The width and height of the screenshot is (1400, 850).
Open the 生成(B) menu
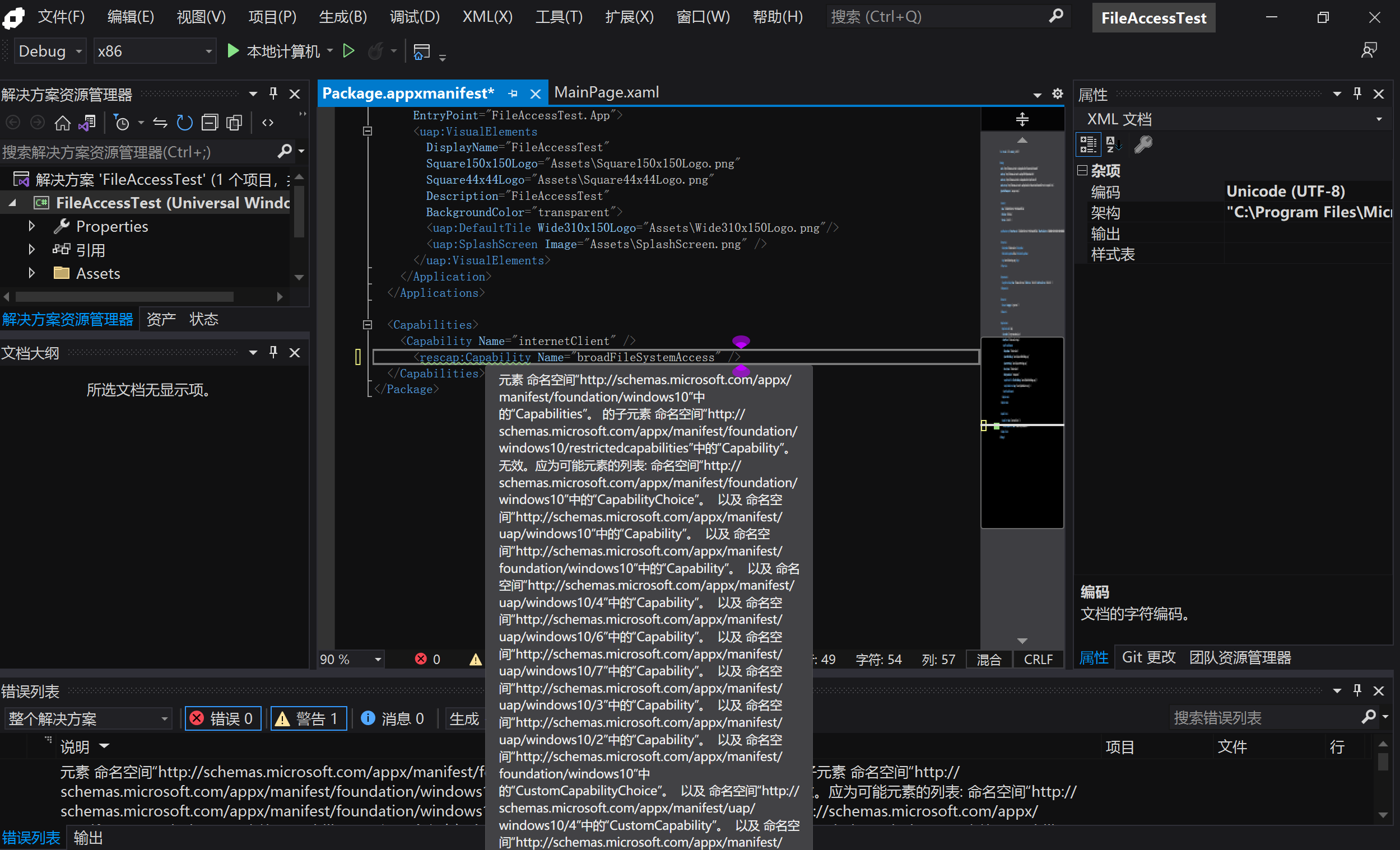click(343, 16)
